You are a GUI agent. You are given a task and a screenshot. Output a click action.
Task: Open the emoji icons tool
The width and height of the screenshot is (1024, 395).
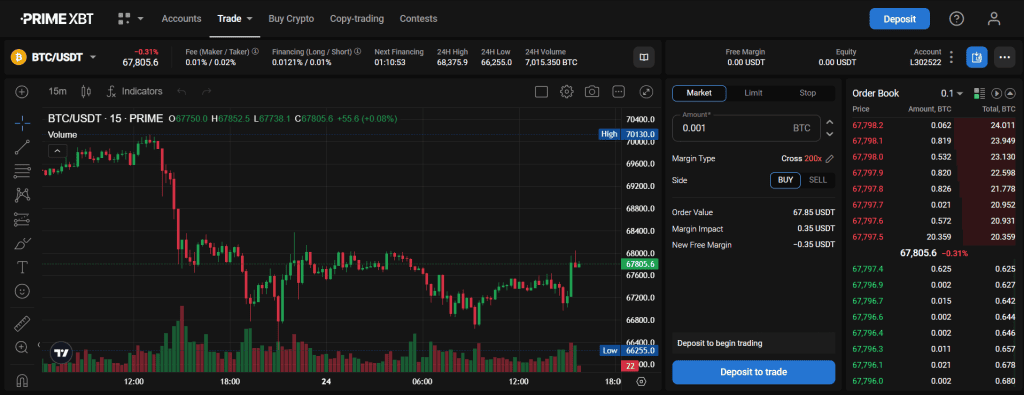(22, 291)
